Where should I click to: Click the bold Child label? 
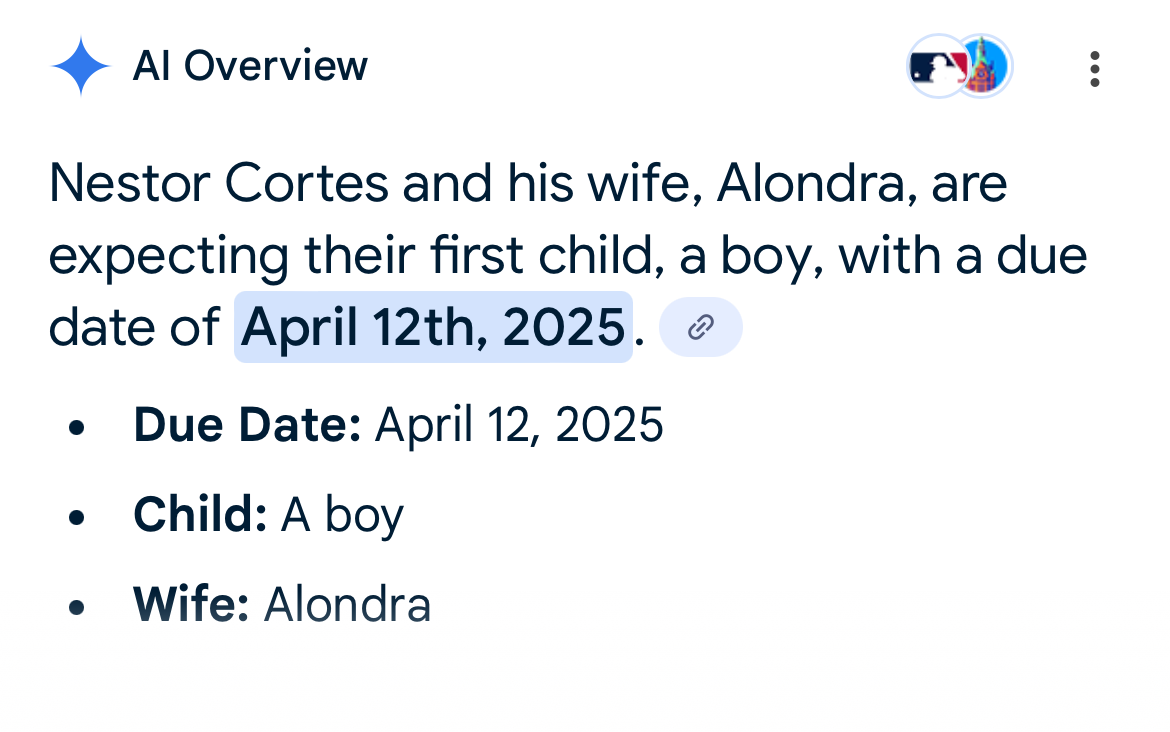200,515
